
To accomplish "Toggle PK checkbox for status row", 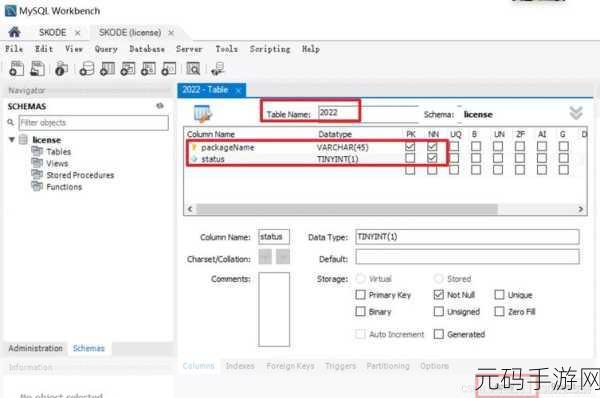I will (x=410, y=158).
